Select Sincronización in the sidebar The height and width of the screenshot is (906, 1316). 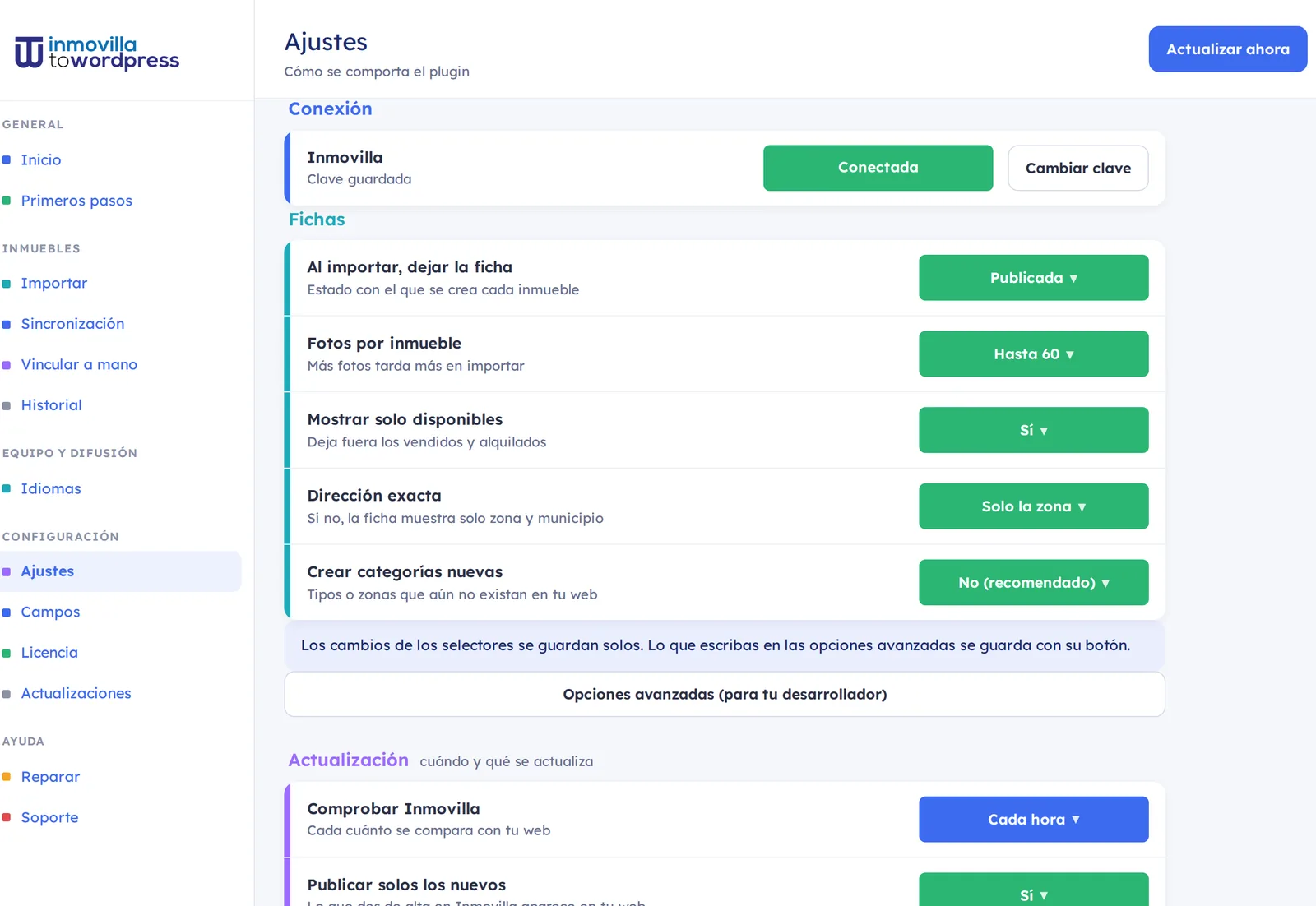click(x=72, y=324)
